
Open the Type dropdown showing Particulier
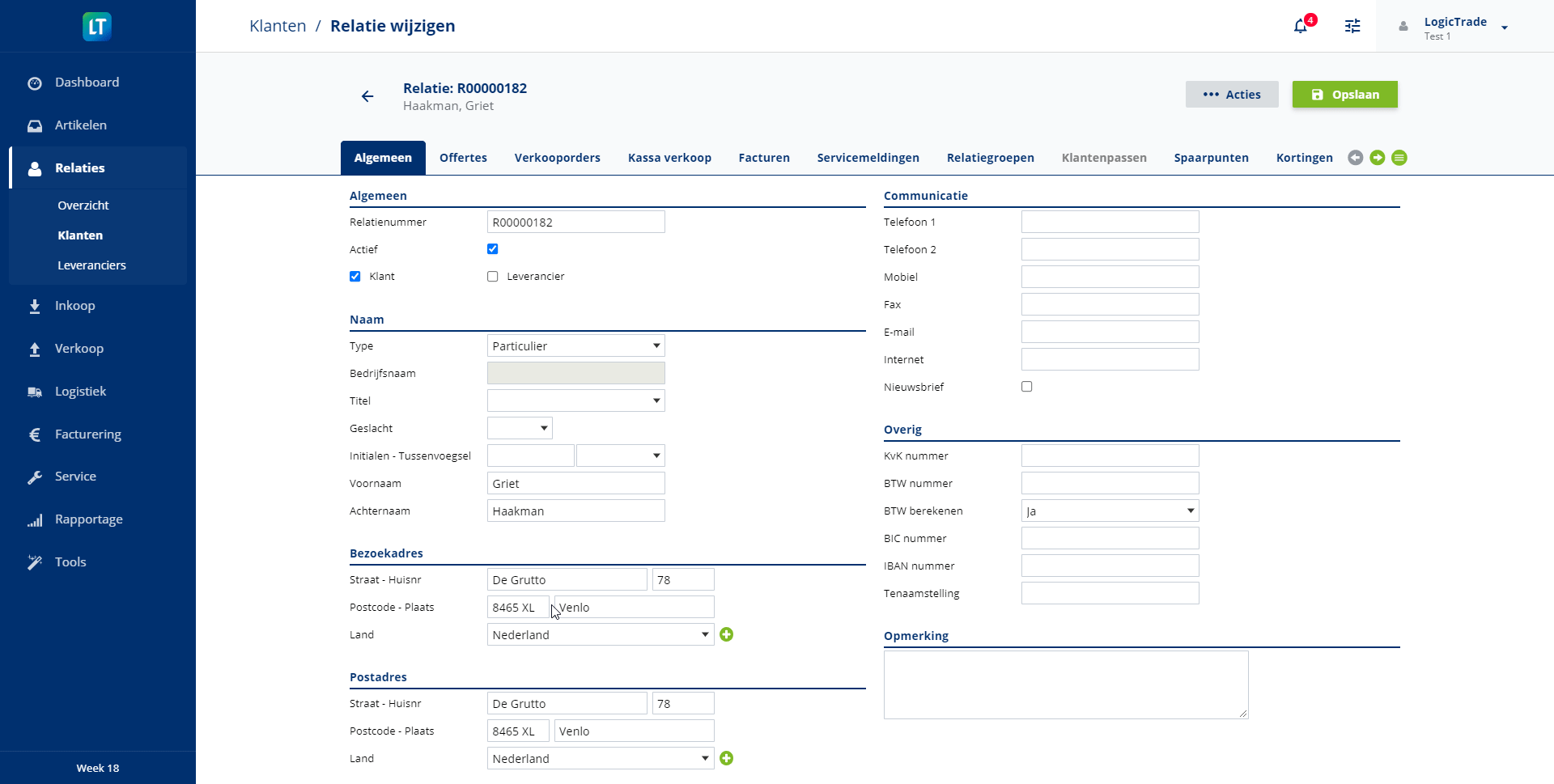(x=575, y=346)
